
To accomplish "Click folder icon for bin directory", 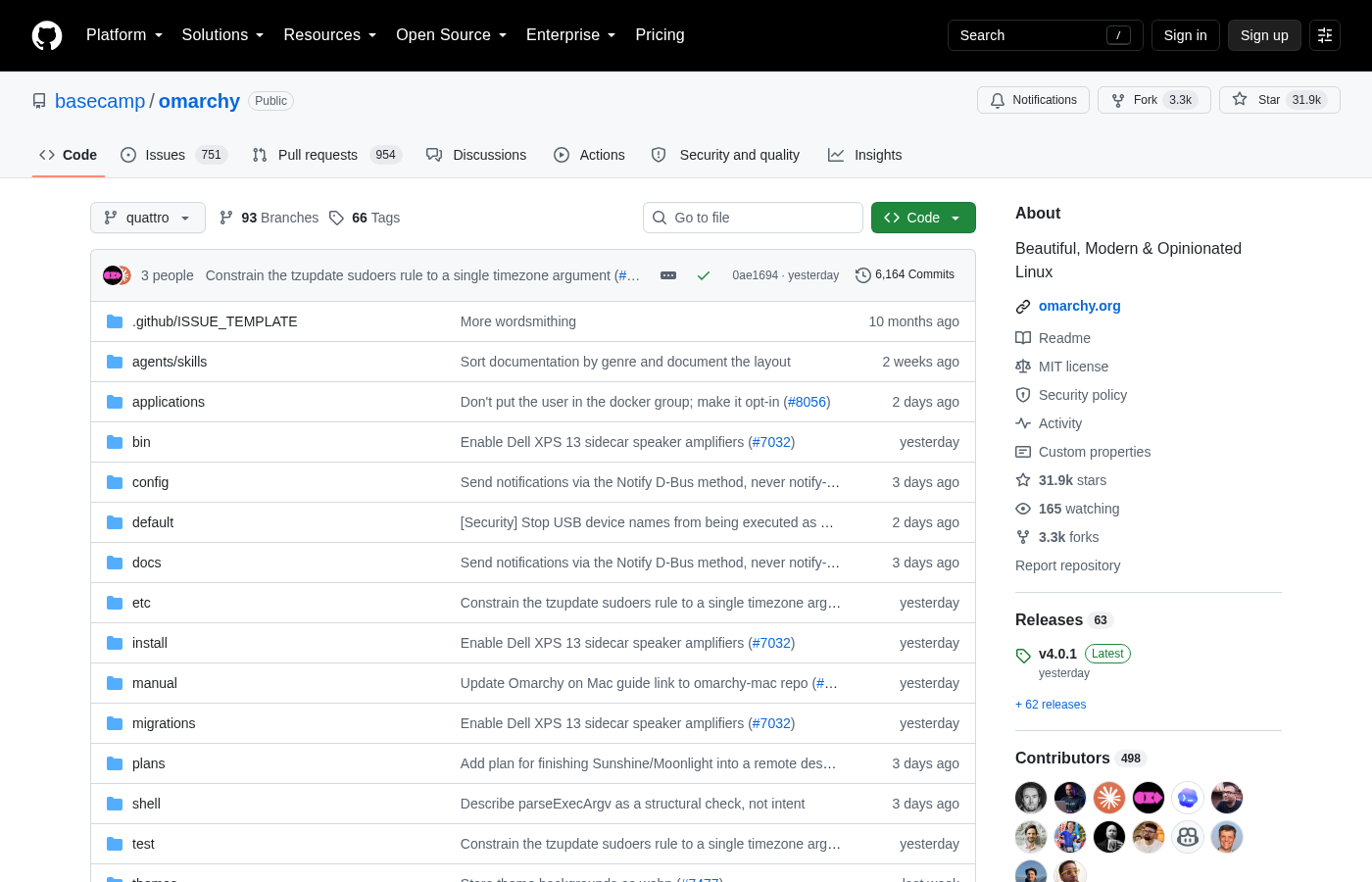I will [115, 442].
